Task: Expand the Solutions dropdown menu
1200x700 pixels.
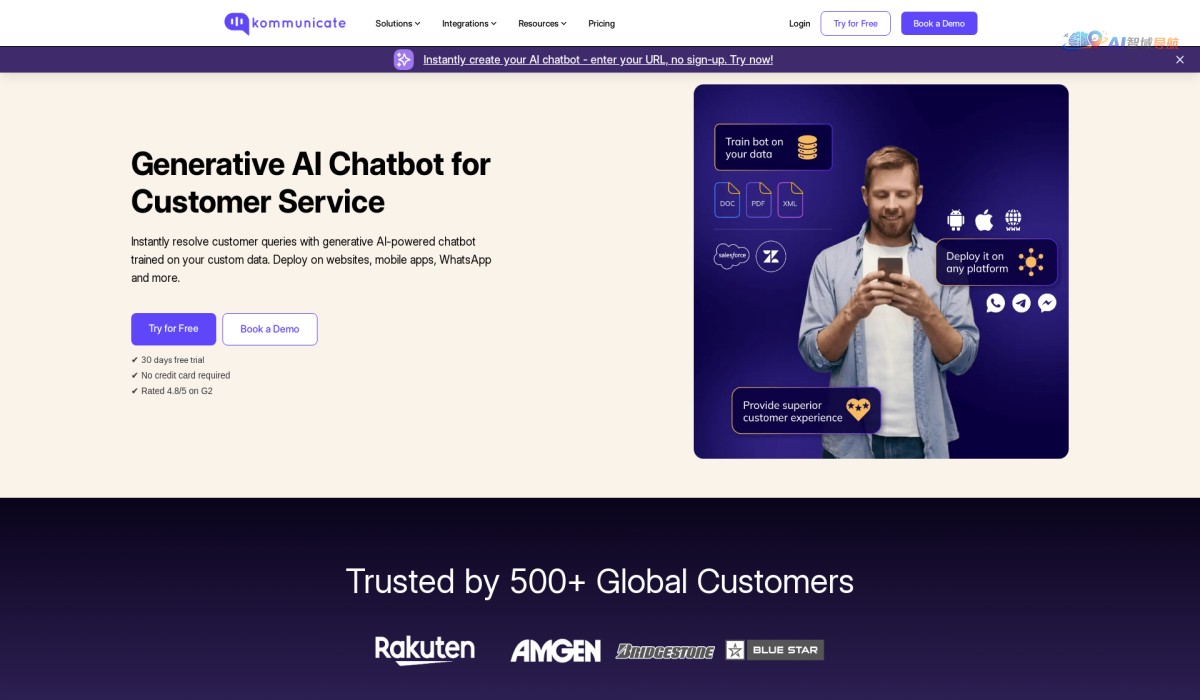Action: tap(398, 23)
